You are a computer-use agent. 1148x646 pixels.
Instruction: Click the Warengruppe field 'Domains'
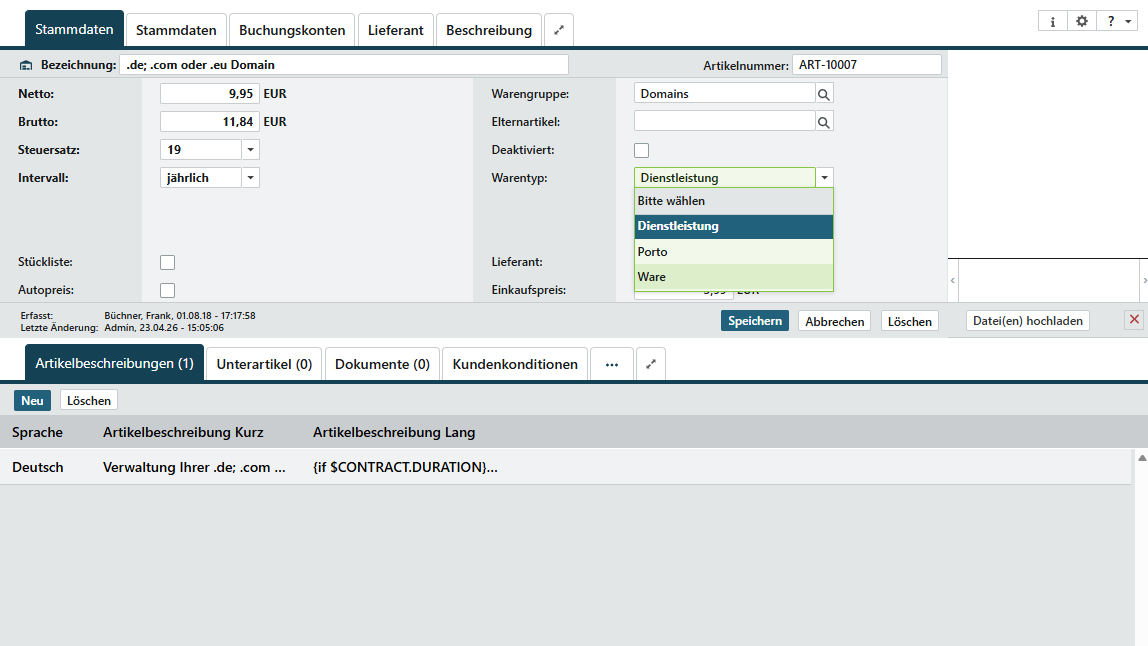click(x=724, y=94)
